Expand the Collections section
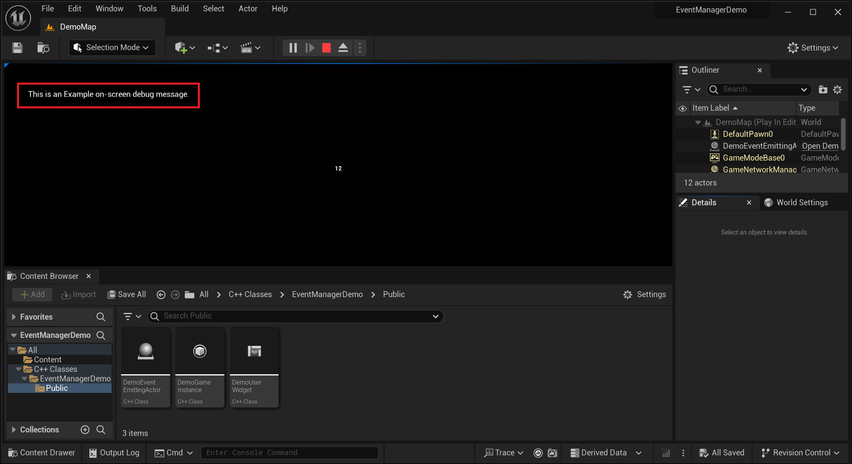 click(x=14, y=430)
